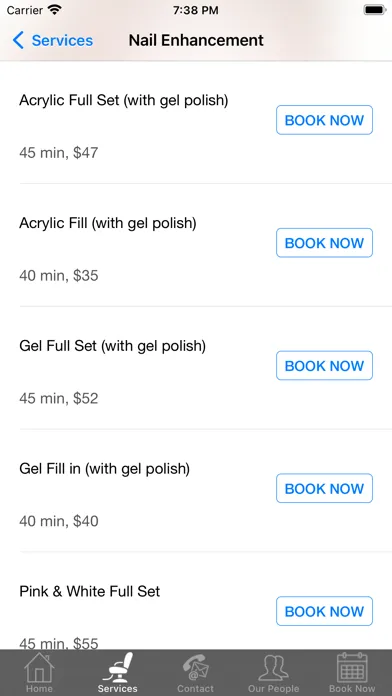
Task: Select Gel Fill in (with gel polish) title
Action: click(x=105, y=469)
